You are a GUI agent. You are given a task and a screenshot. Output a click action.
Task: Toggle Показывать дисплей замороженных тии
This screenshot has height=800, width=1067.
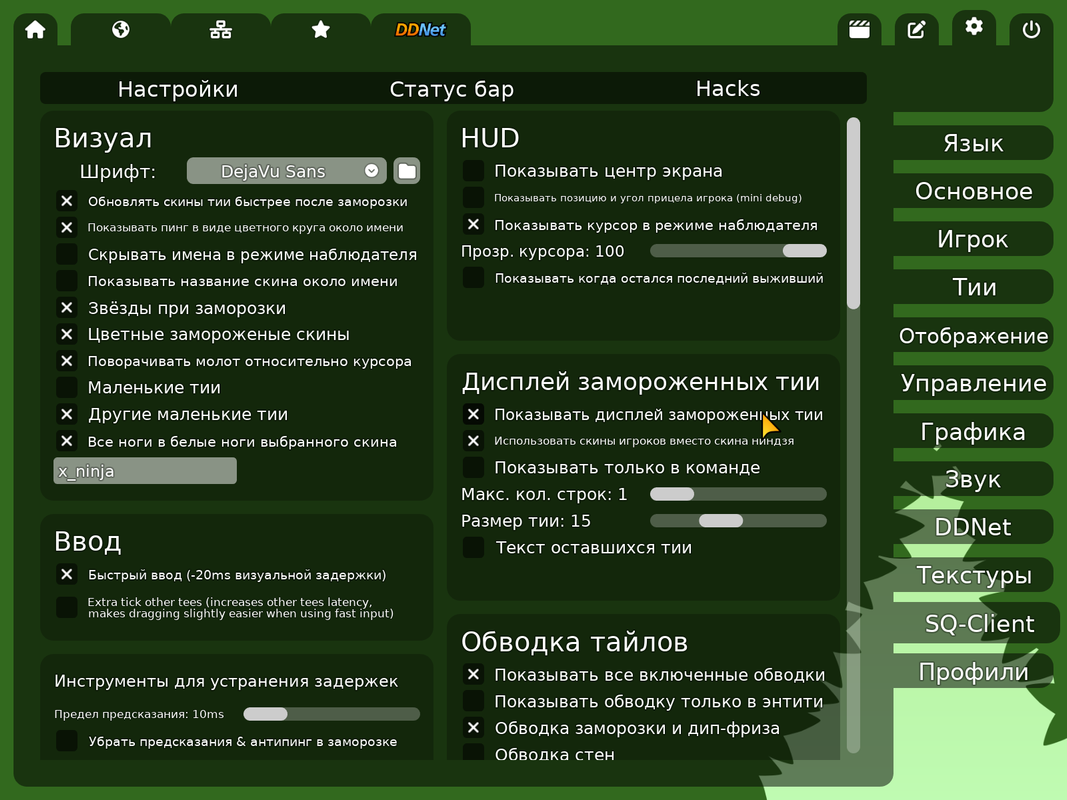(474, 414)
